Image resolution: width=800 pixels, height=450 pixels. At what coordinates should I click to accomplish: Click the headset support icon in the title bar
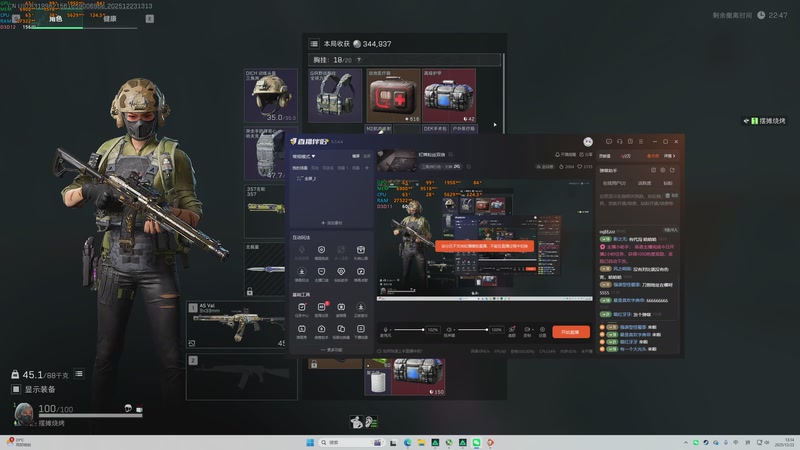[x=619, y=142]
